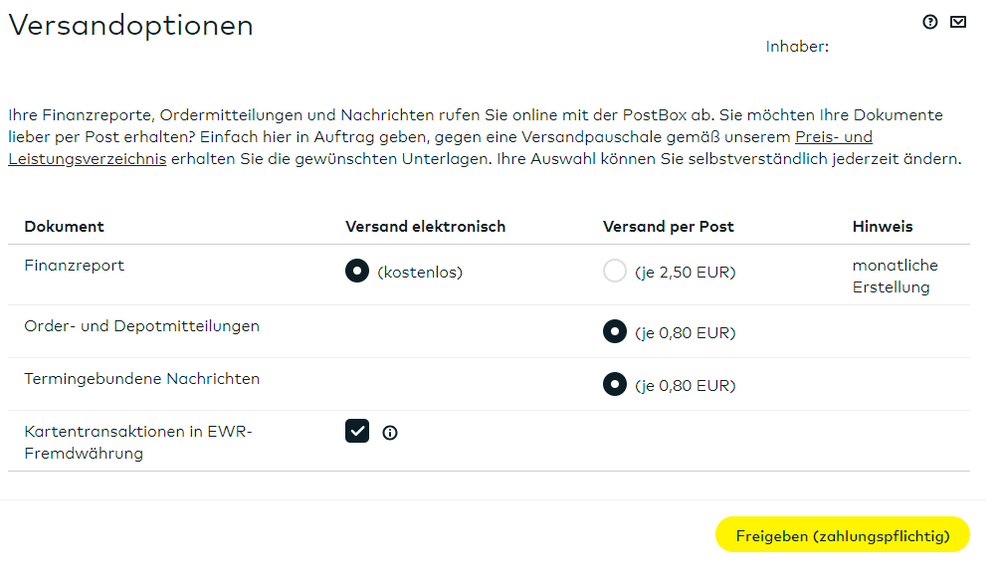The image size is (999, 568).
Task: Click the Versandoptionen page heading
Action: point(131,25)
